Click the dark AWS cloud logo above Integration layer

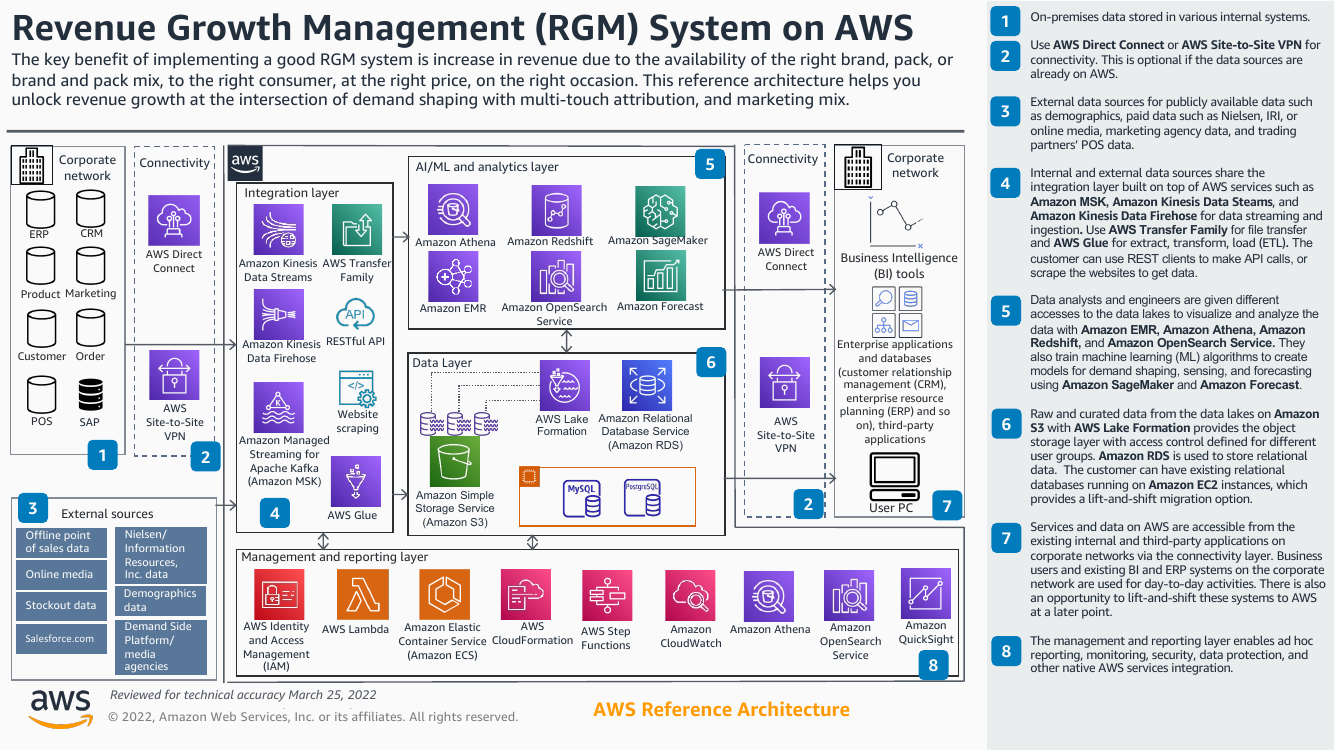pos(245,163)
